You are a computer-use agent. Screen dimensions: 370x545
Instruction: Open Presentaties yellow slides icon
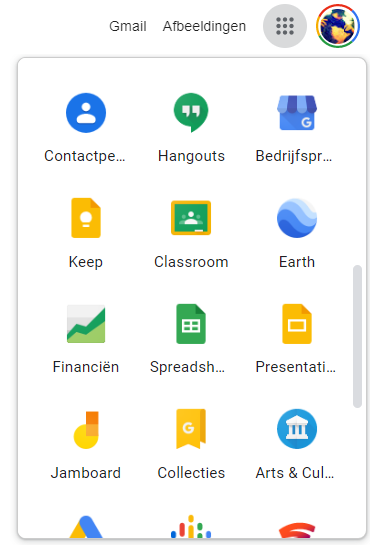coord(297,324)
